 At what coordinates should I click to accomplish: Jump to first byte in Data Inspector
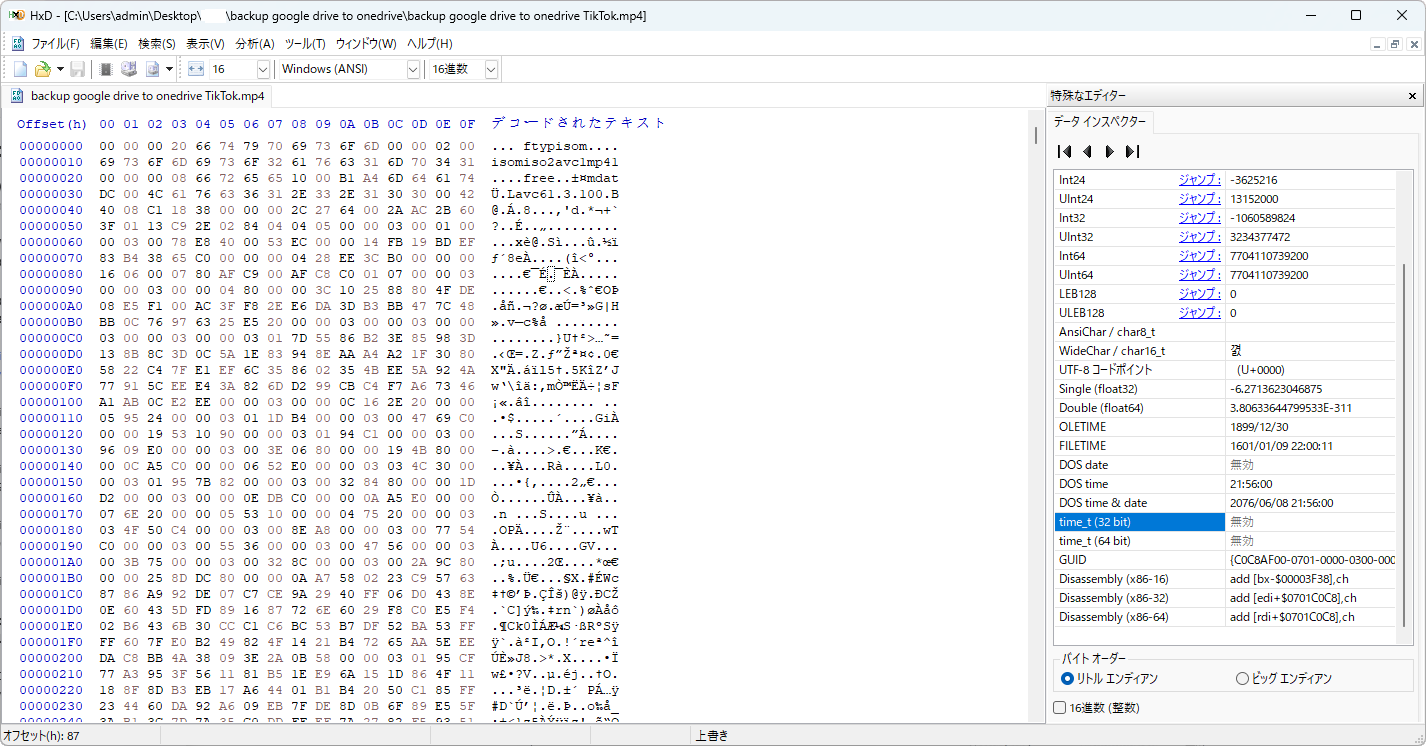pos(1065,152)
